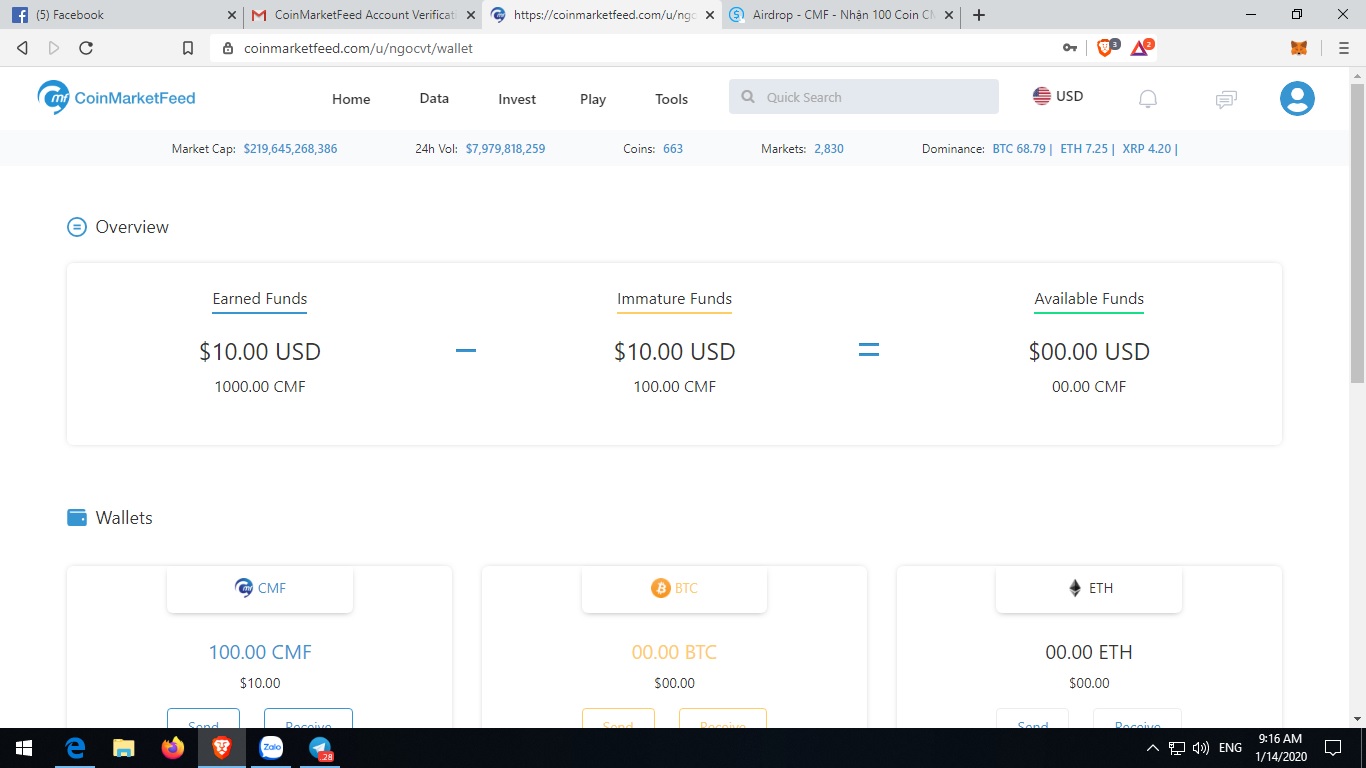Image resolution: width=1366 pixels, height=768 pixels.
Task: Open the browser hamburger menu
Action: pyautogui.click(x=1343, y=48)
